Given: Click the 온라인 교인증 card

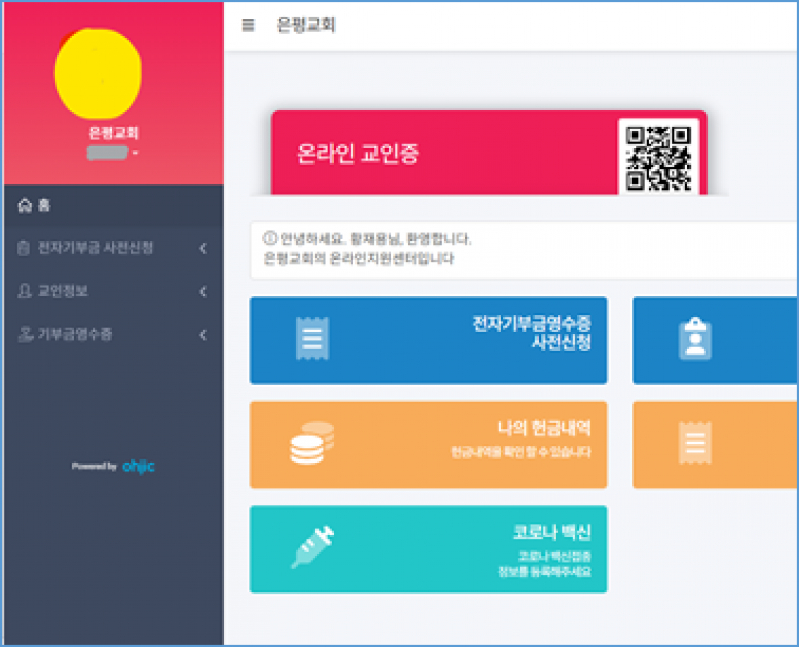Looking at the screenshot, I should (440, 154).
